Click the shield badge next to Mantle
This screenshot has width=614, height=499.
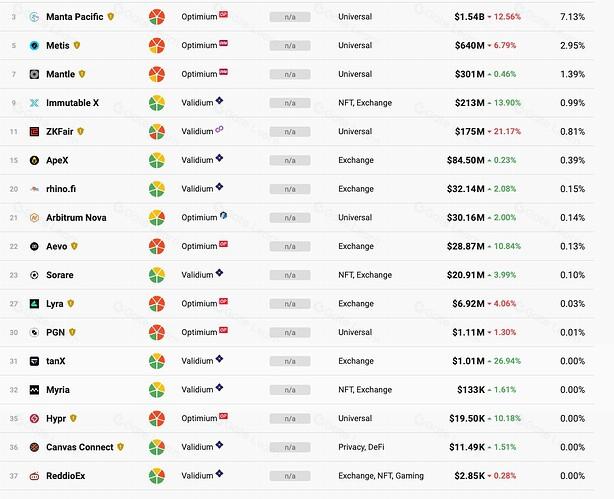pos(82,74)
